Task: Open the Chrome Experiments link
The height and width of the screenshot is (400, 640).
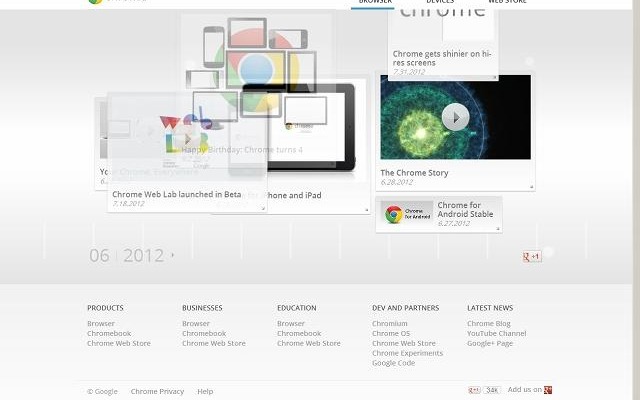Action: [407, 353]
